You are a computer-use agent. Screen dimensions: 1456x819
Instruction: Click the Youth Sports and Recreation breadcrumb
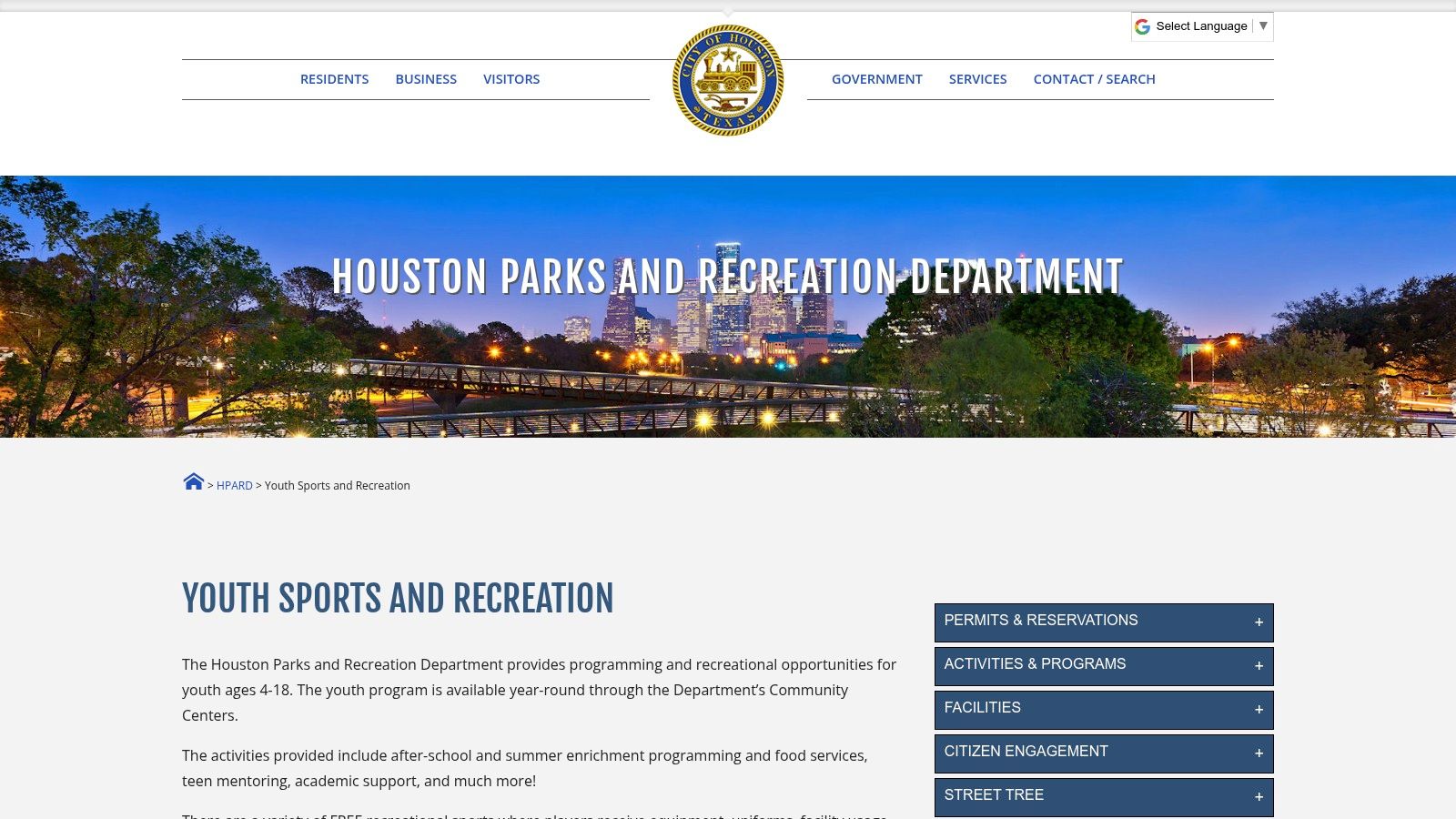click(x=338, y=485)
